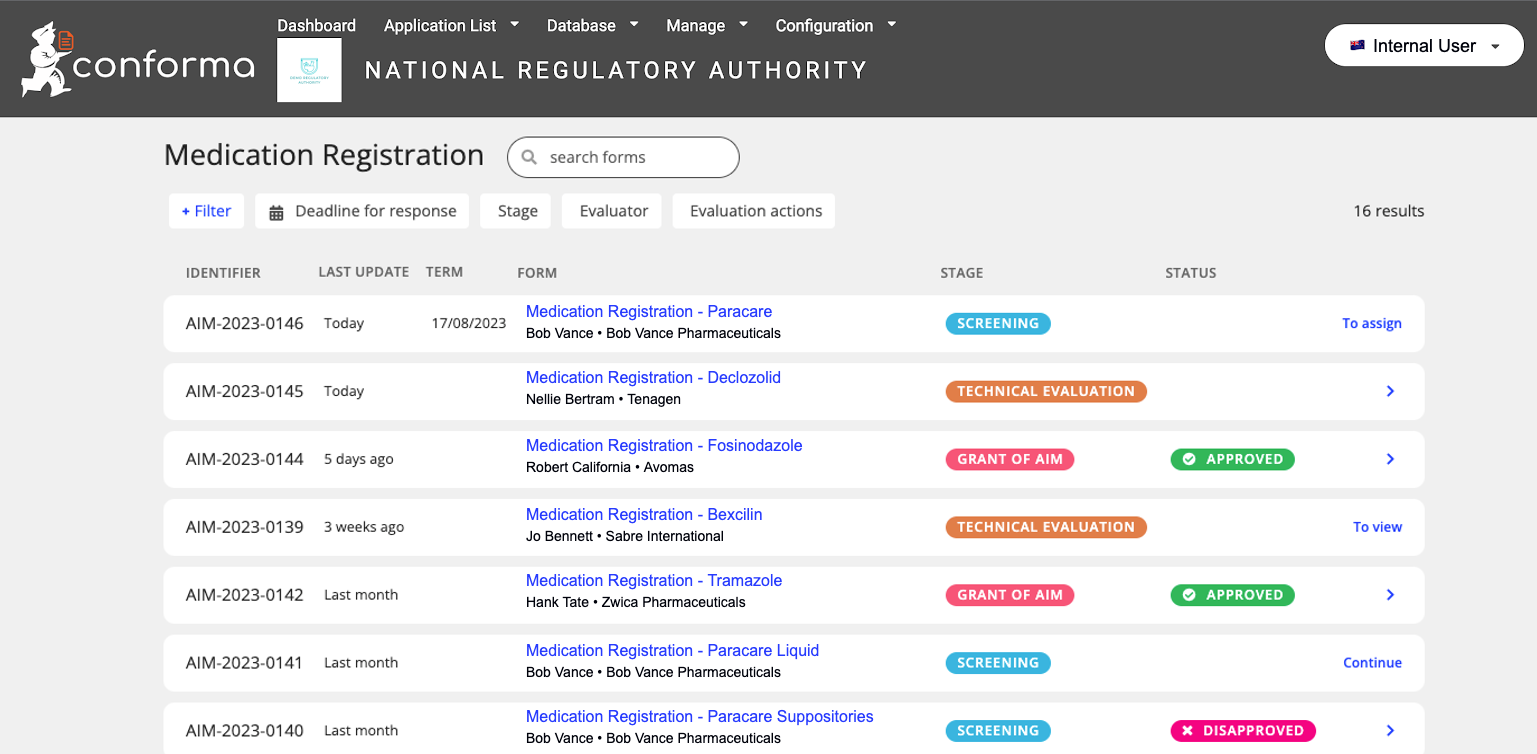Open row arrow for AIM-2023-0144 Fosinodazole

pos(1390,459)
